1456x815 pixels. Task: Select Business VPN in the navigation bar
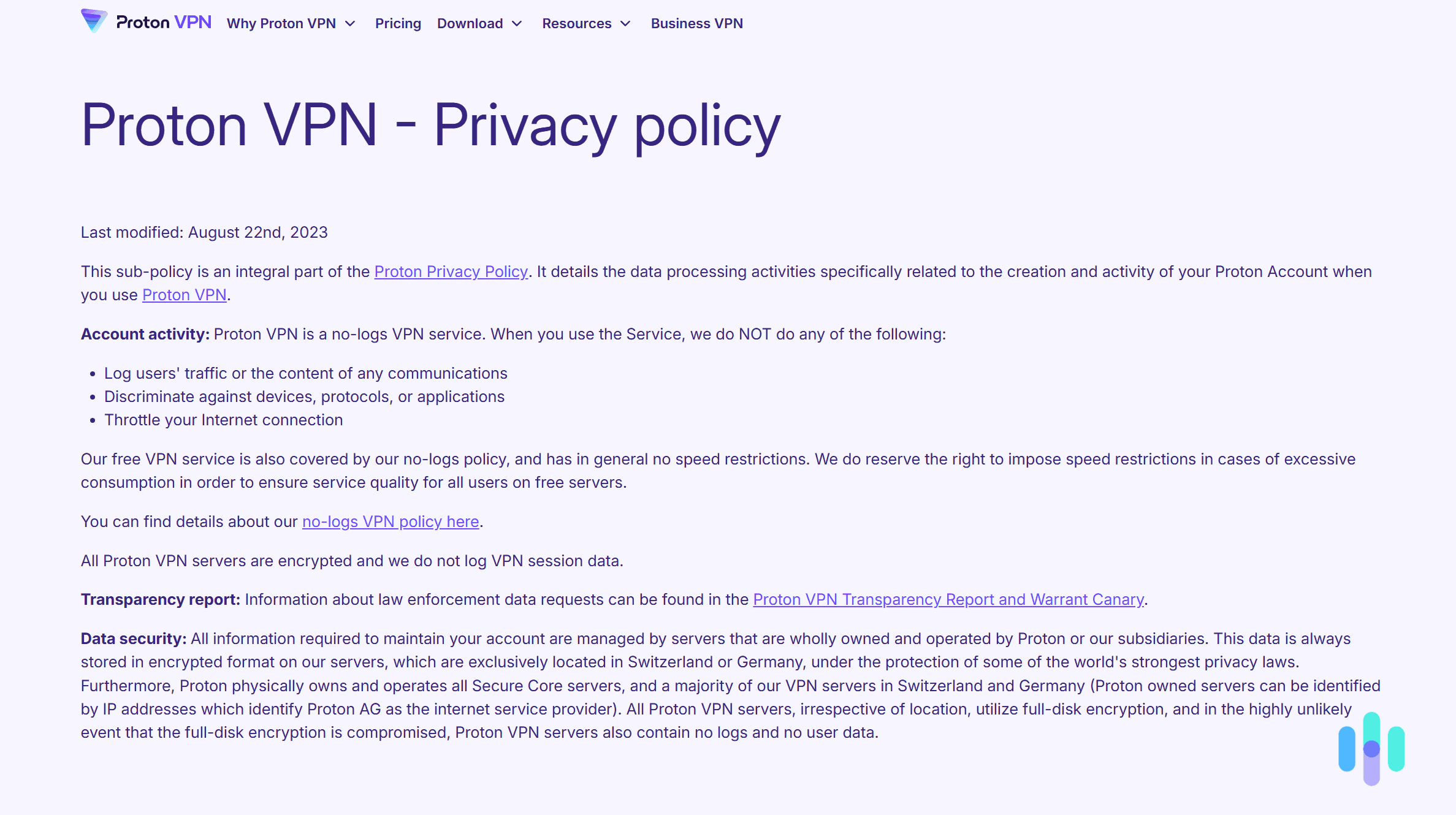click(x=696, y=23)
